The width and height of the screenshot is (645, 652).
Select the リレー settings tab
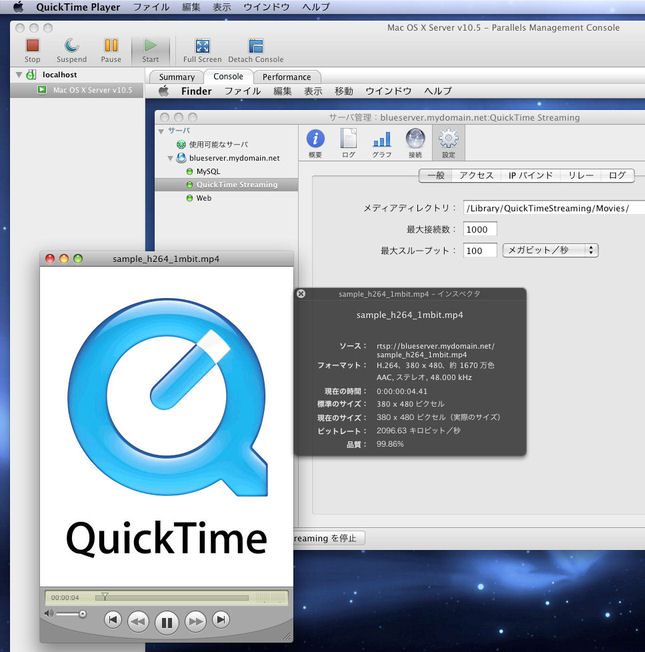581,175
